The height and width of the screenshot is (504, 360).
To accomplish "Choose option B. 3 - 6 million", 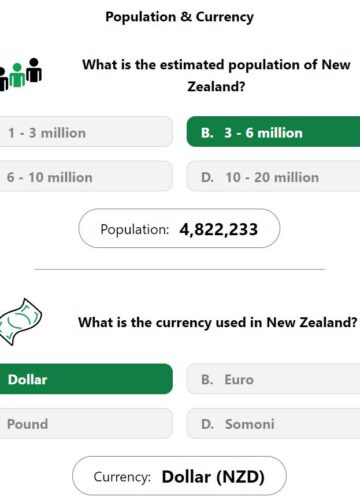I will pyautogui.click(x=273, y=132).
